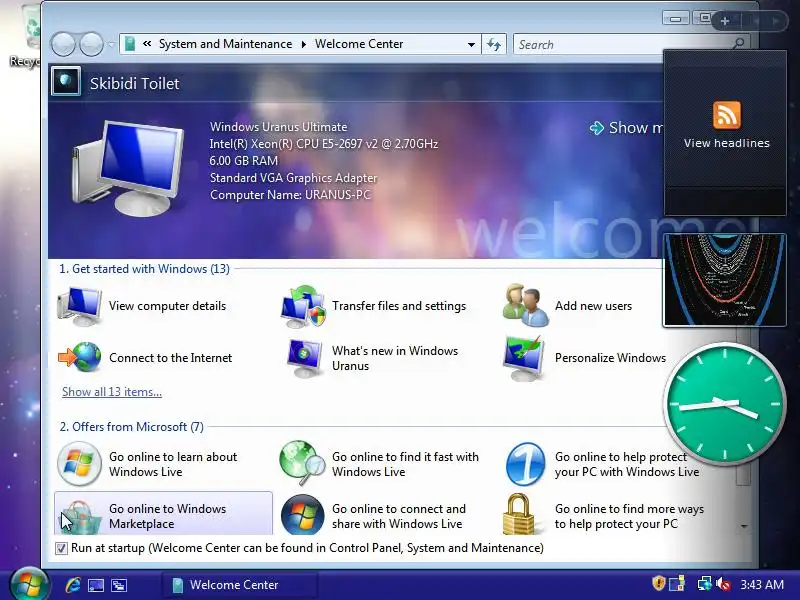Screen dimensions: 800x600
Task: Click the search magnifier icon
Action: tap(738, 44)
